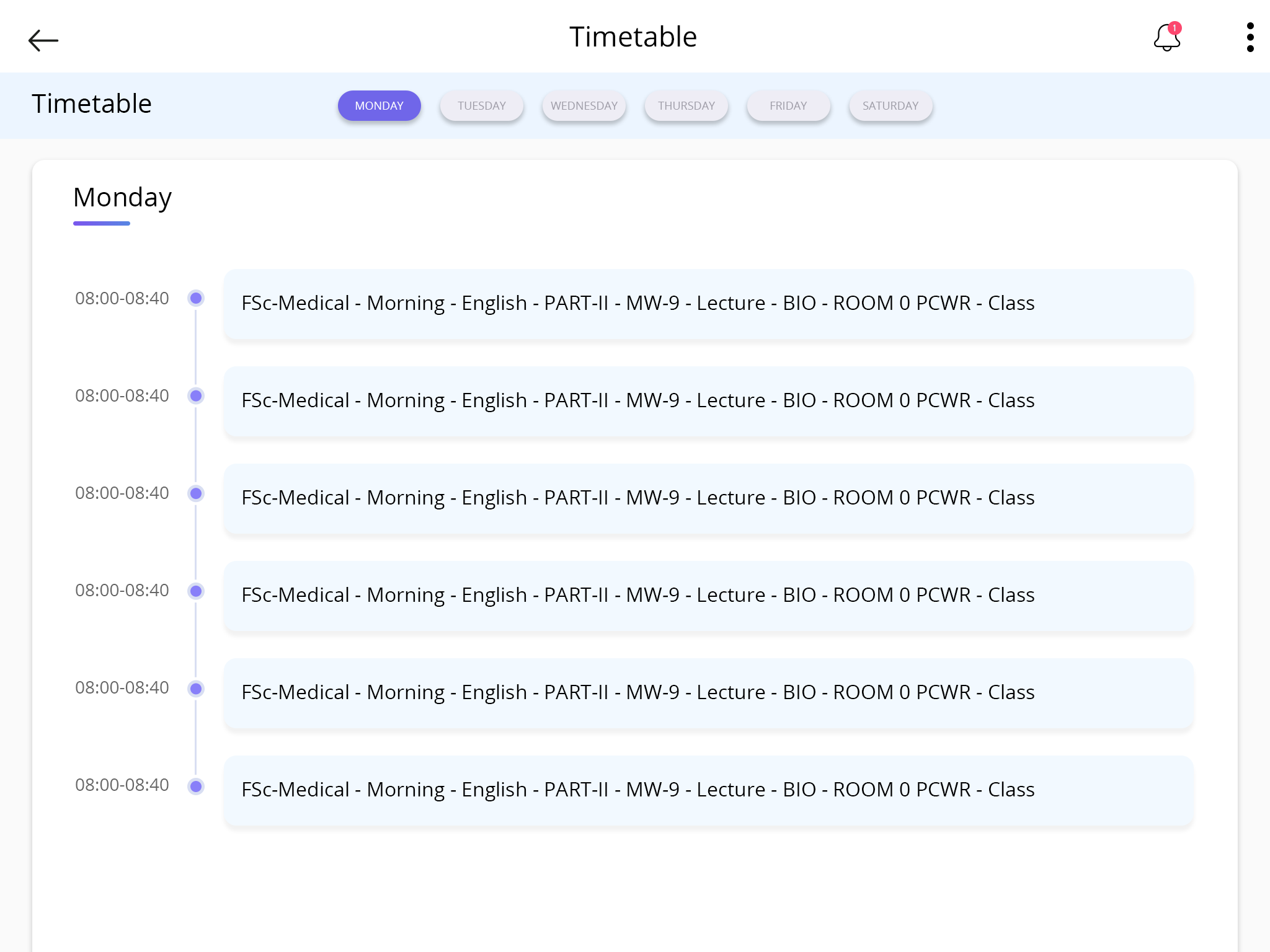Screen dimensions: 1270x952
Task: Open the three-dot overflow menu
Action: click(x=1252, y=37)
